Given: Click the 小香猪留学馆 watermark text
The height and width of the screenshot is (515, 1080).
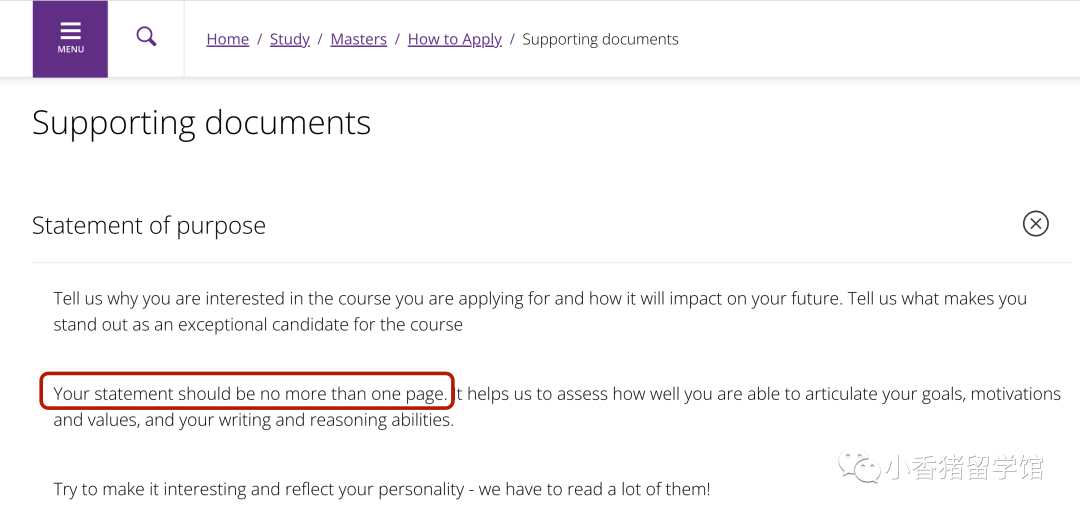Looking at the screenshot, I should 964,467.
